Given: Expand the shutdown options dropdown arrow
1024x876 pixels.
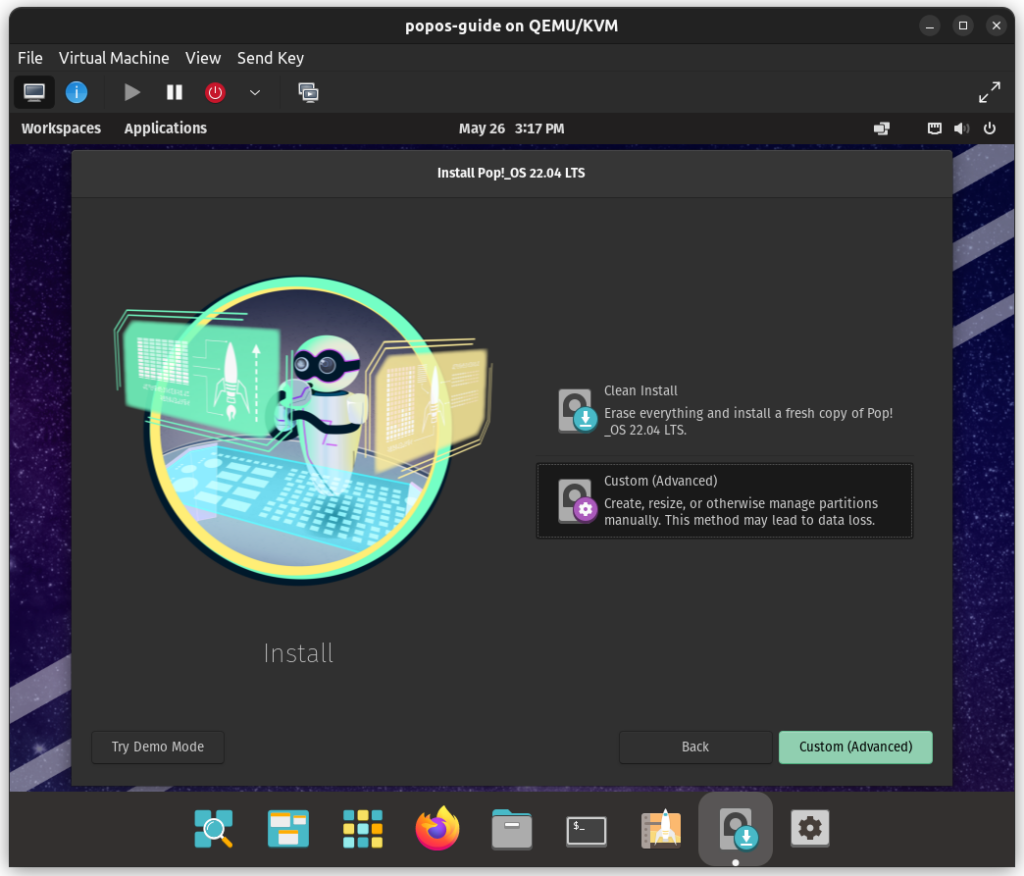Looking at the screenshot, I should pos(255,92).
